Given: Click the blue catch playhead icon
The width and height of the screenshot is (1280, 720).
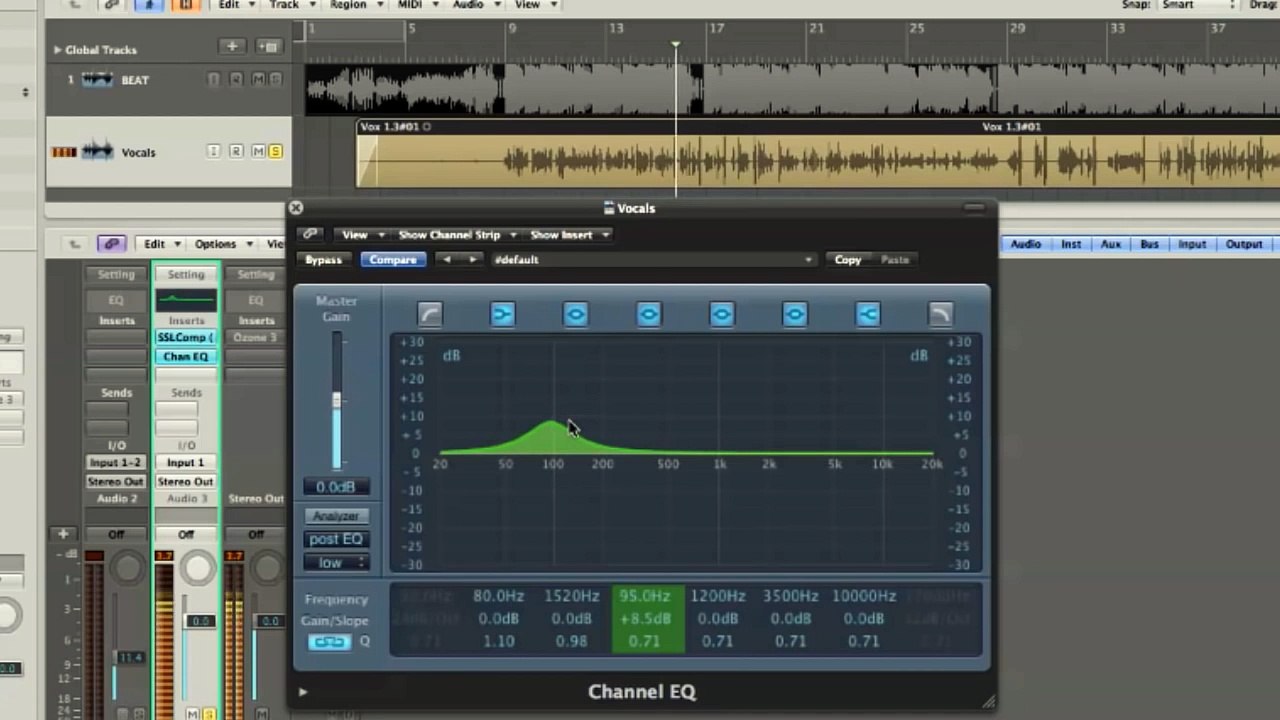Looking at the screenshot, I should pyautogui.click(x=149, y=5).
